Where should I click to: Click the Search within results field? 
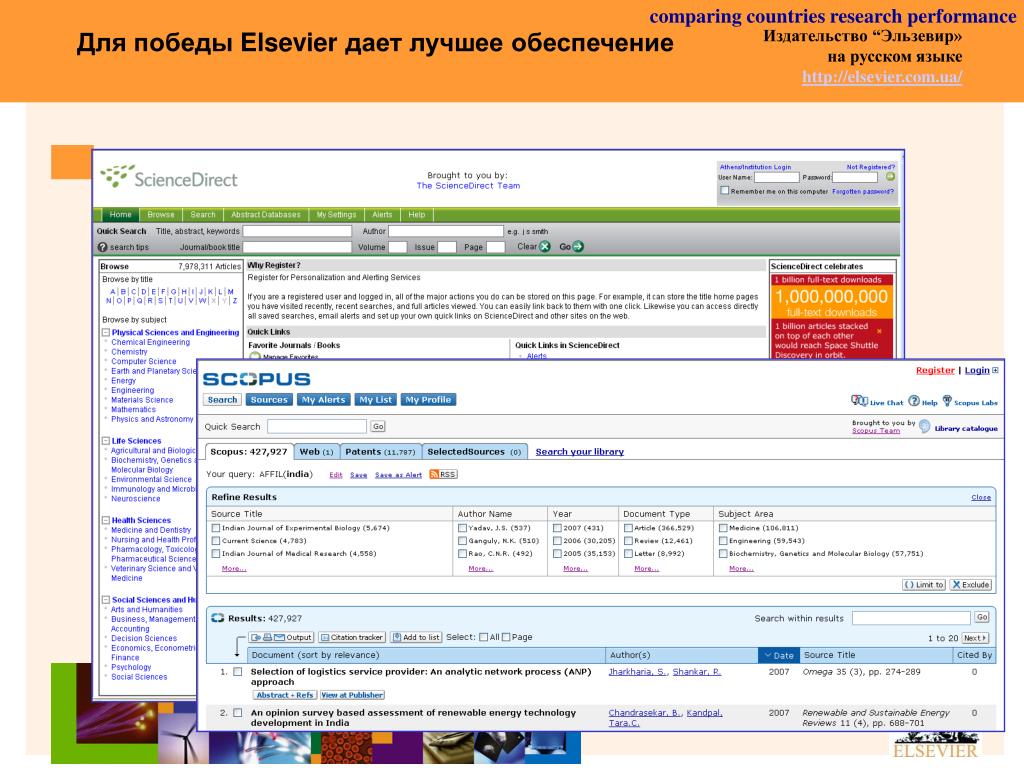[x=911, y=618]
